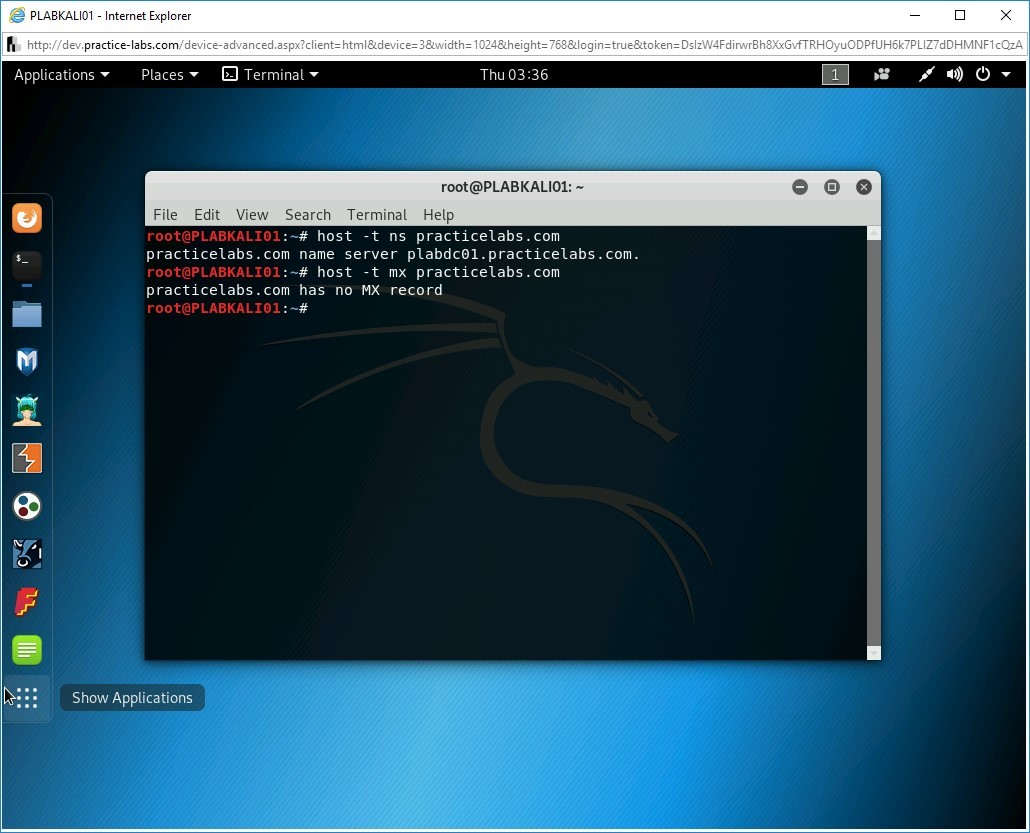Open the power system menu arrow
This screenshot has width=1030, height=833.
1005,75
